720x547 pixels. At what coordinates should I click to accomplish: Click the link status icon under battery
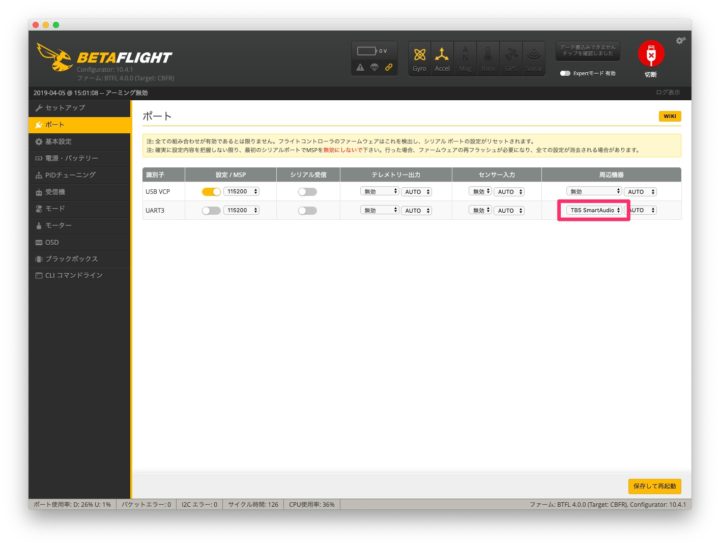(389, 67)
